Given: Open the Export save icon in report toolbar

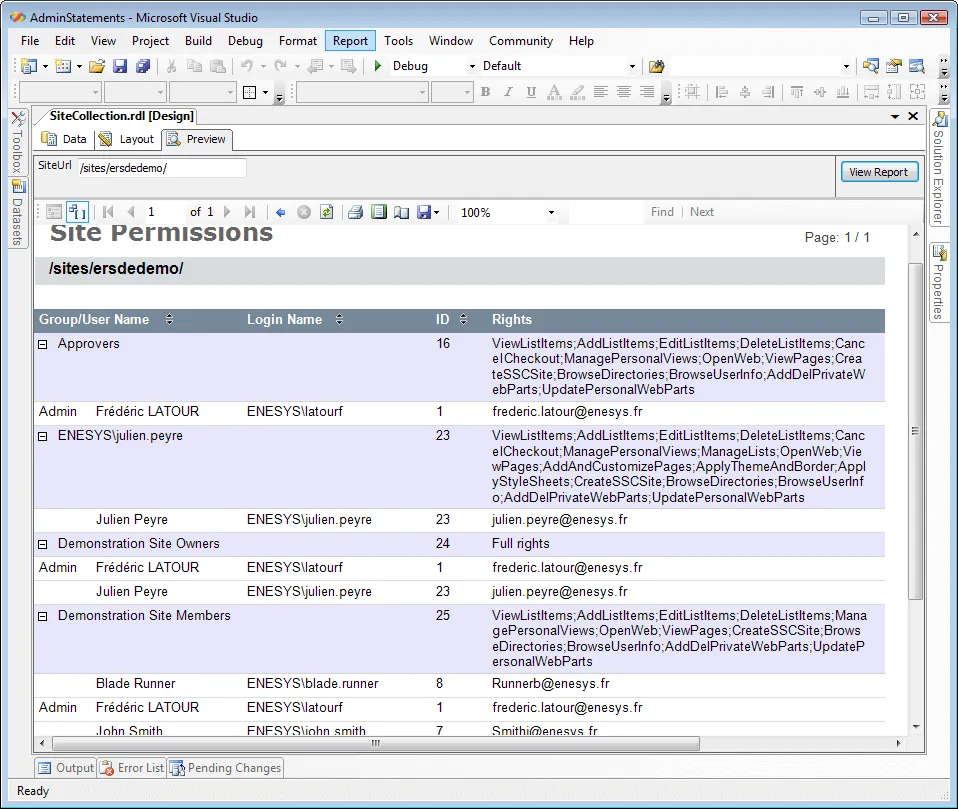Looking at the screenshot, I should pos(426,212).
